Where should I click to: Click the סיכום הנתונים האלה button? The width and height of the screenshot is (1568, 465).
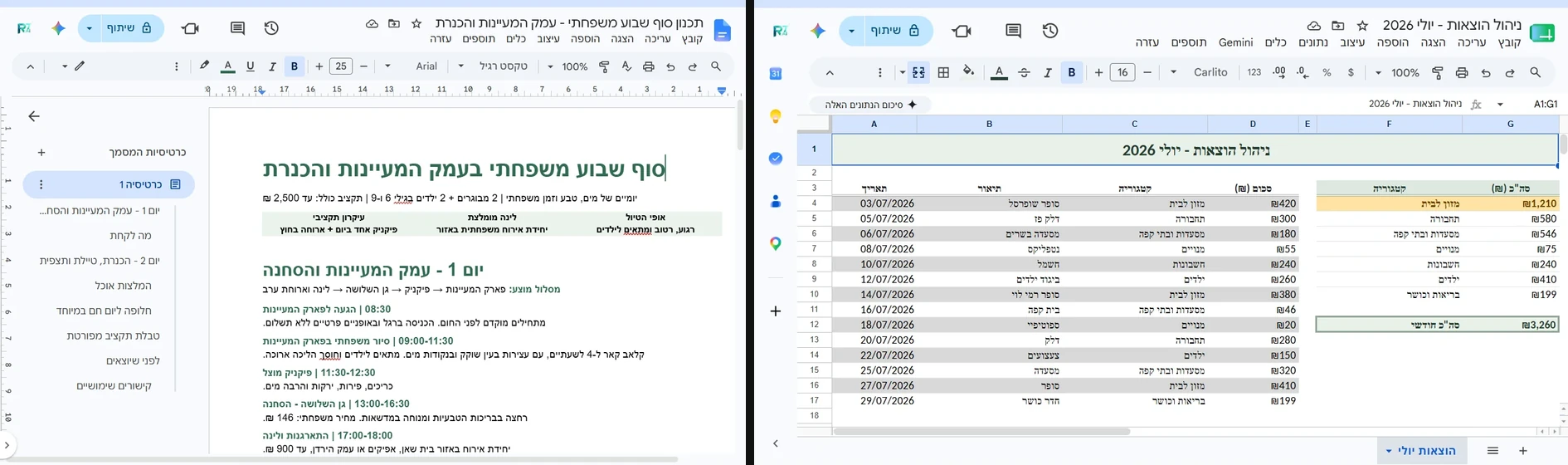[870, 105]
